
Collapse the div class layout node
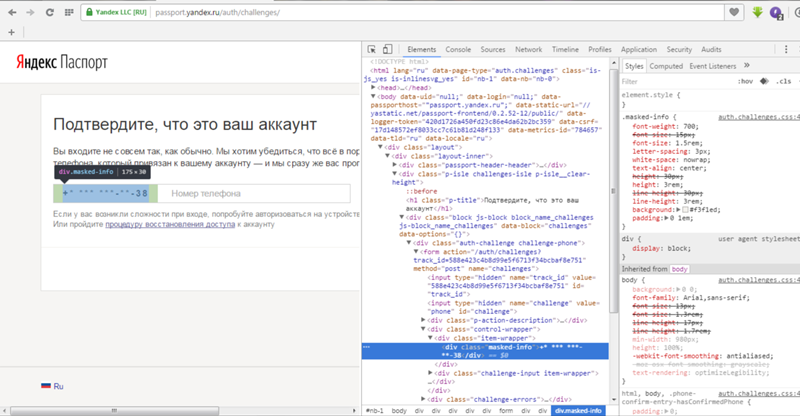pyautogui.click(x=380, y=147)
